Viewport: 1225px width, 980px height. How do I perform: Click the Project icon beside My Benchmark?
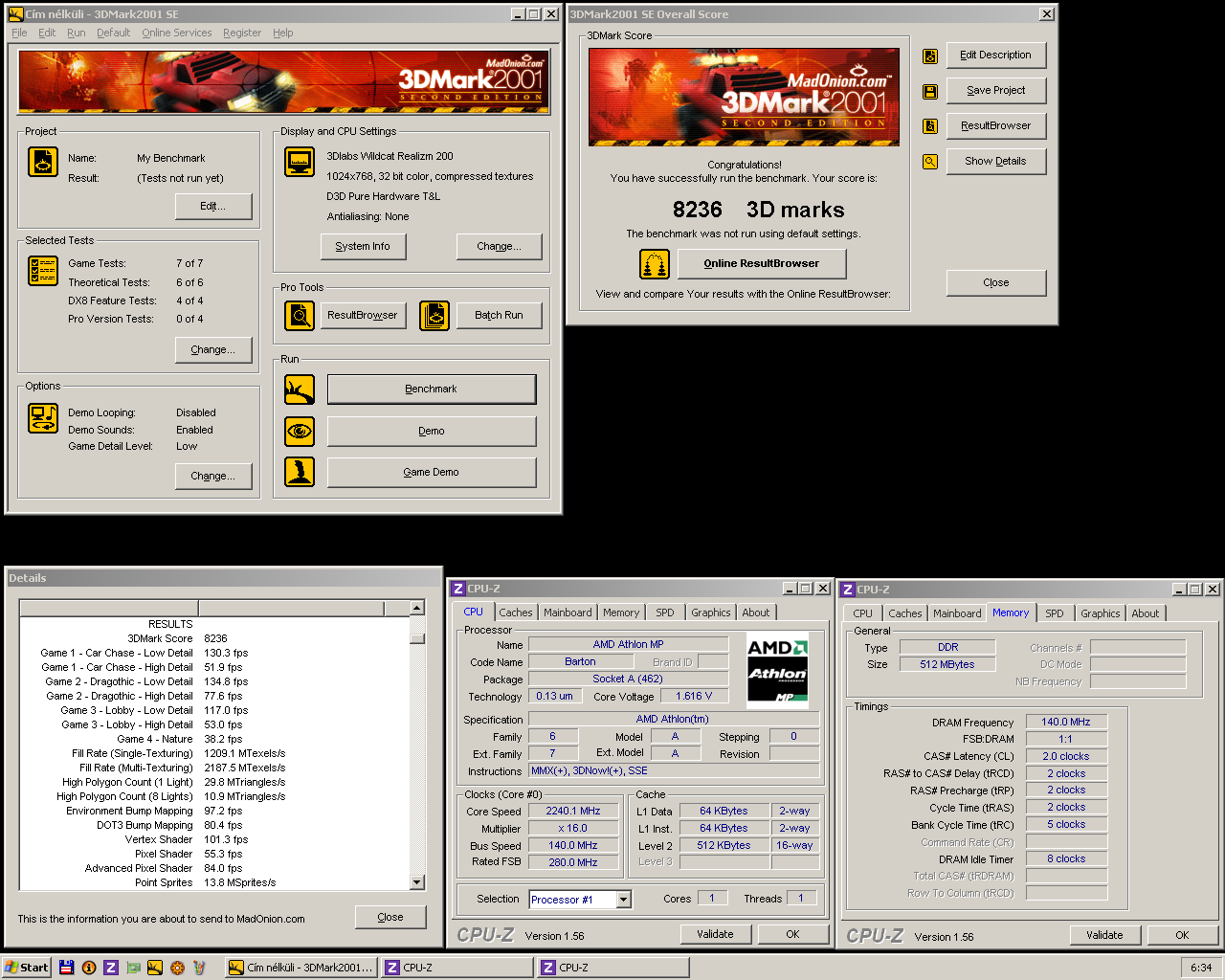click(43, 162)
